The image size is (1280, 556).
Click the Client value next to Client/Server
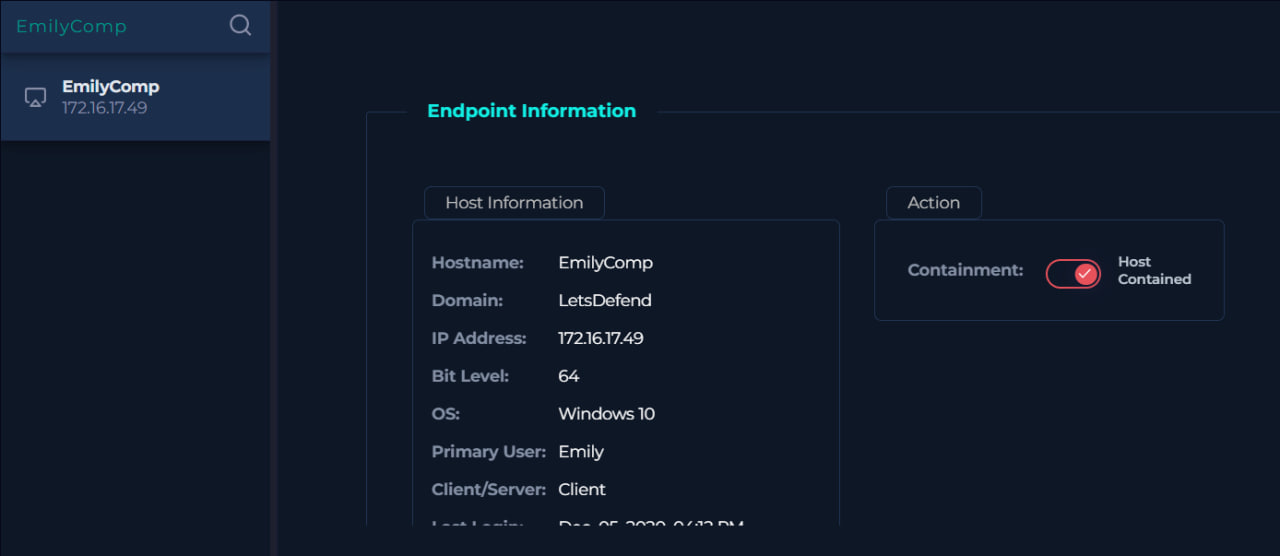(582, 490)
